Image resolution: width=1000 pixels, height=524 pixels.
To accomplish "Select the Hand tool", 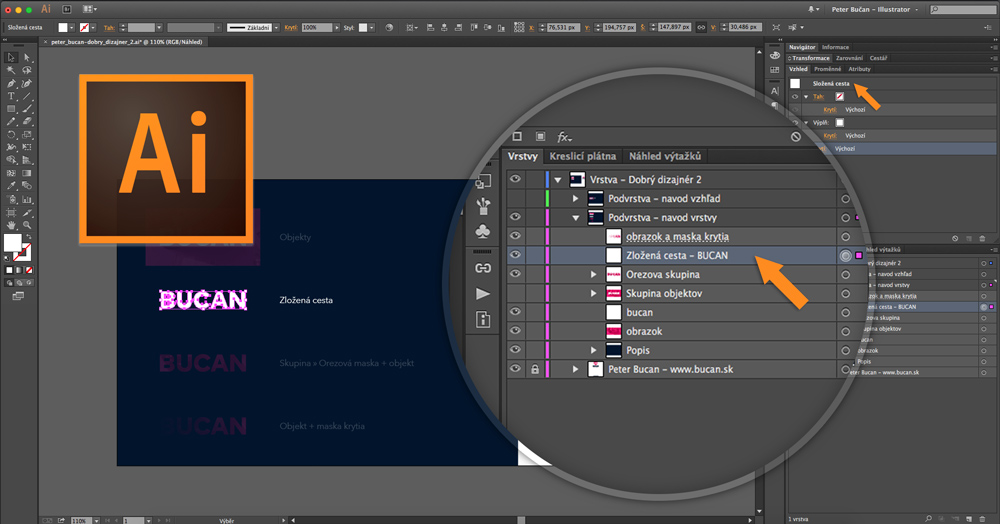I will click(x=11, y=224).
